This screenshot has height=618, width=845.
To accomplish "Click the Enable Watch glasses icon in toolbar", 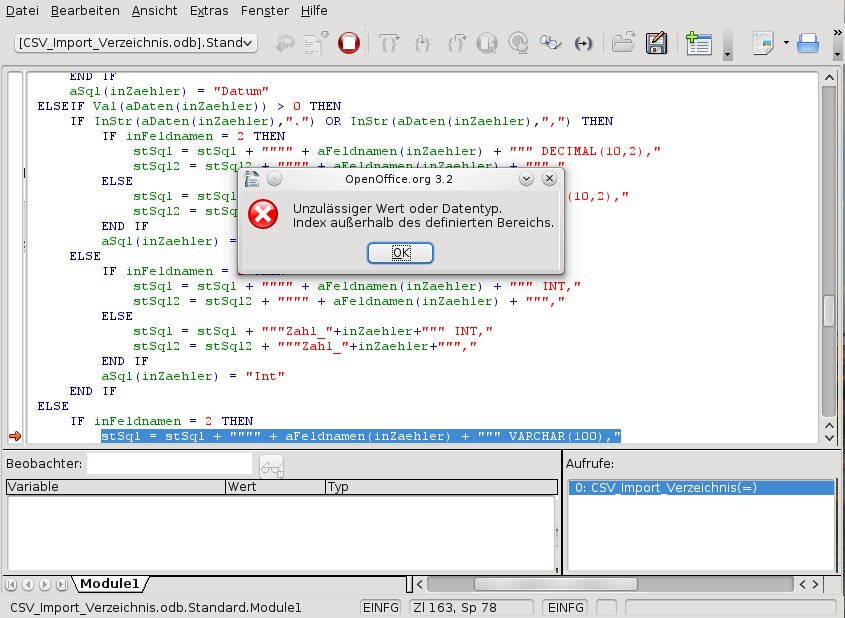I will click(x=551, y=43).
